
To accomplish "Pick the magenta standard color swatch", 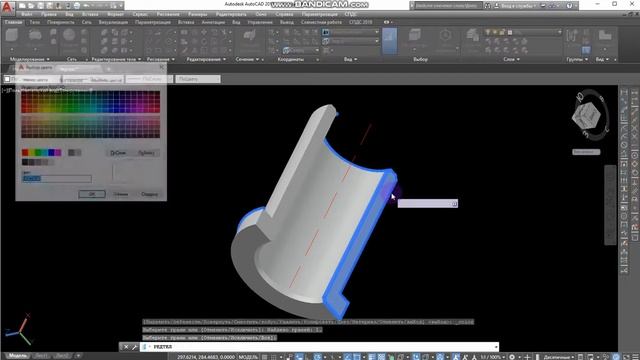I will tap(58, 153).
